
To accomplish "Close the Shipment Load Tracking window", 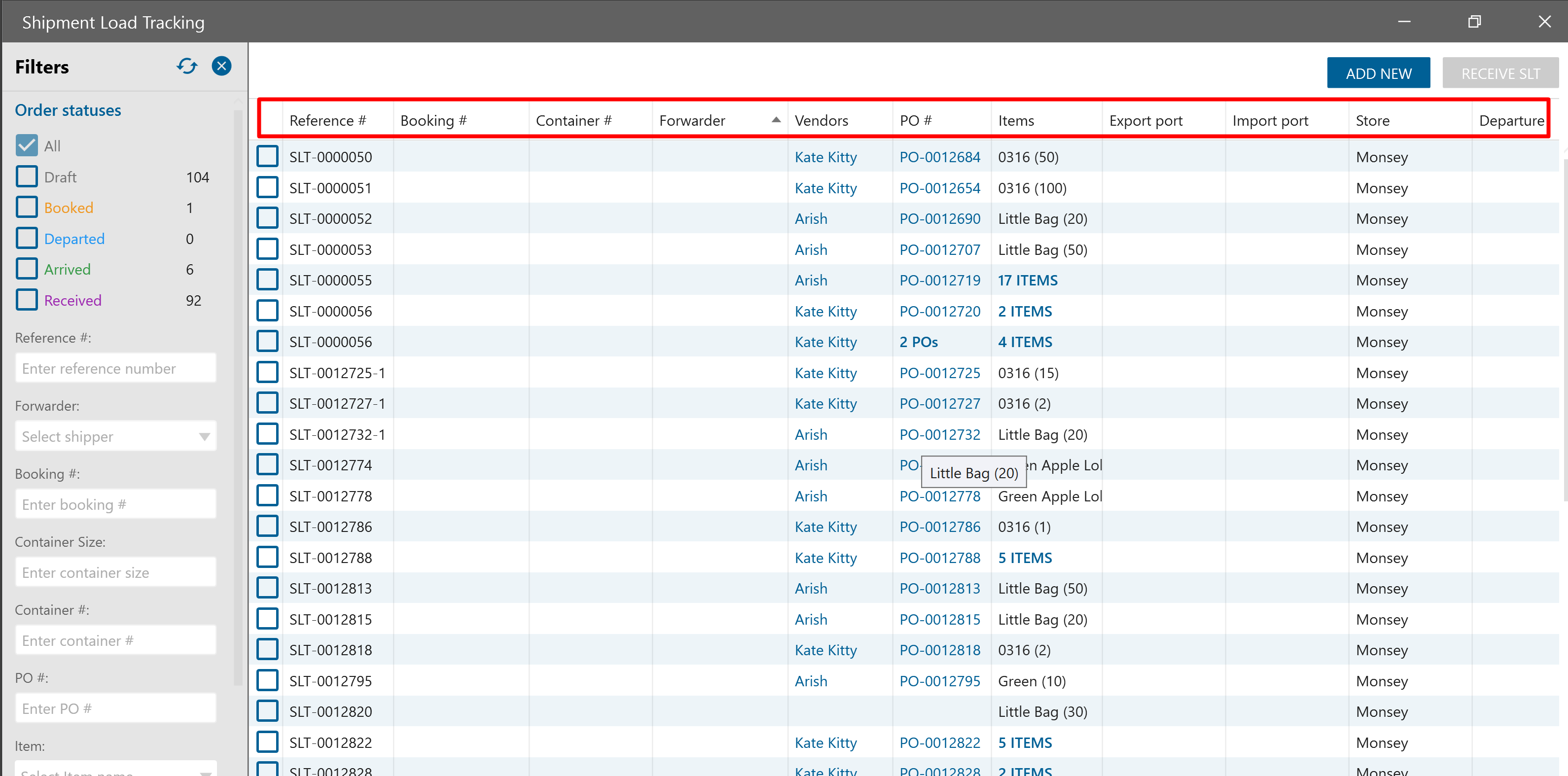I will (x=1544, y=22).
